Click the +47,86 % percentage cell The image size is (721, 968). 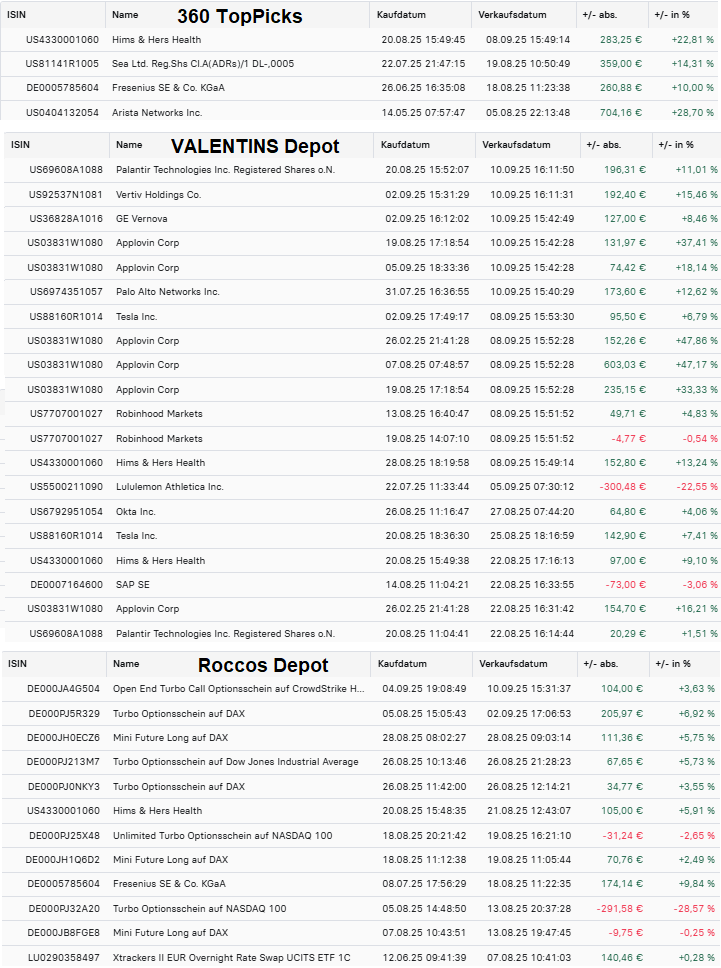coord(696,341)
